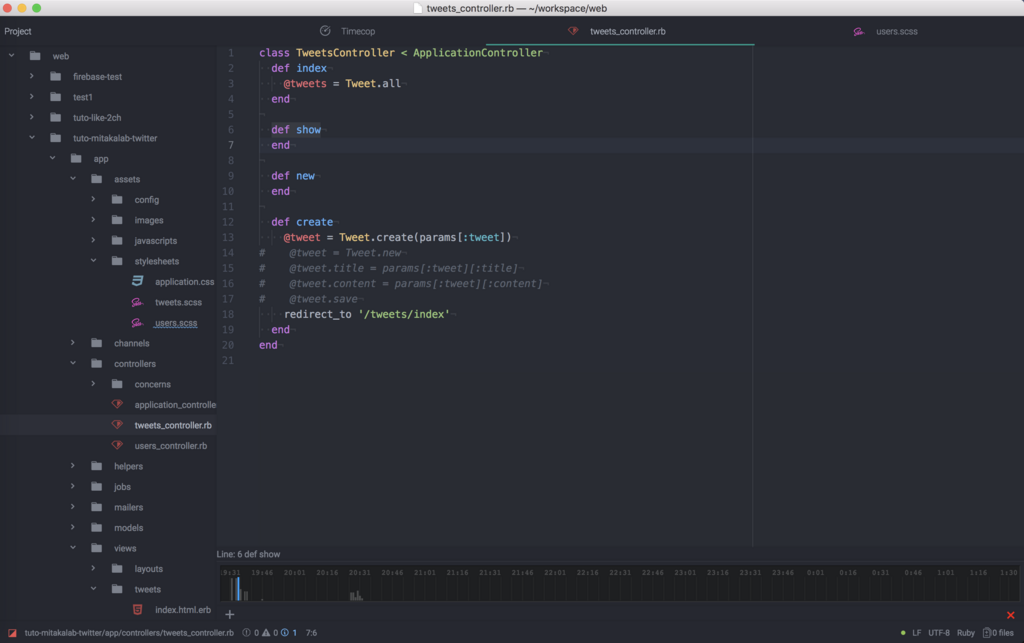Open tweets.scss in the tree

(x=178, y=302)
